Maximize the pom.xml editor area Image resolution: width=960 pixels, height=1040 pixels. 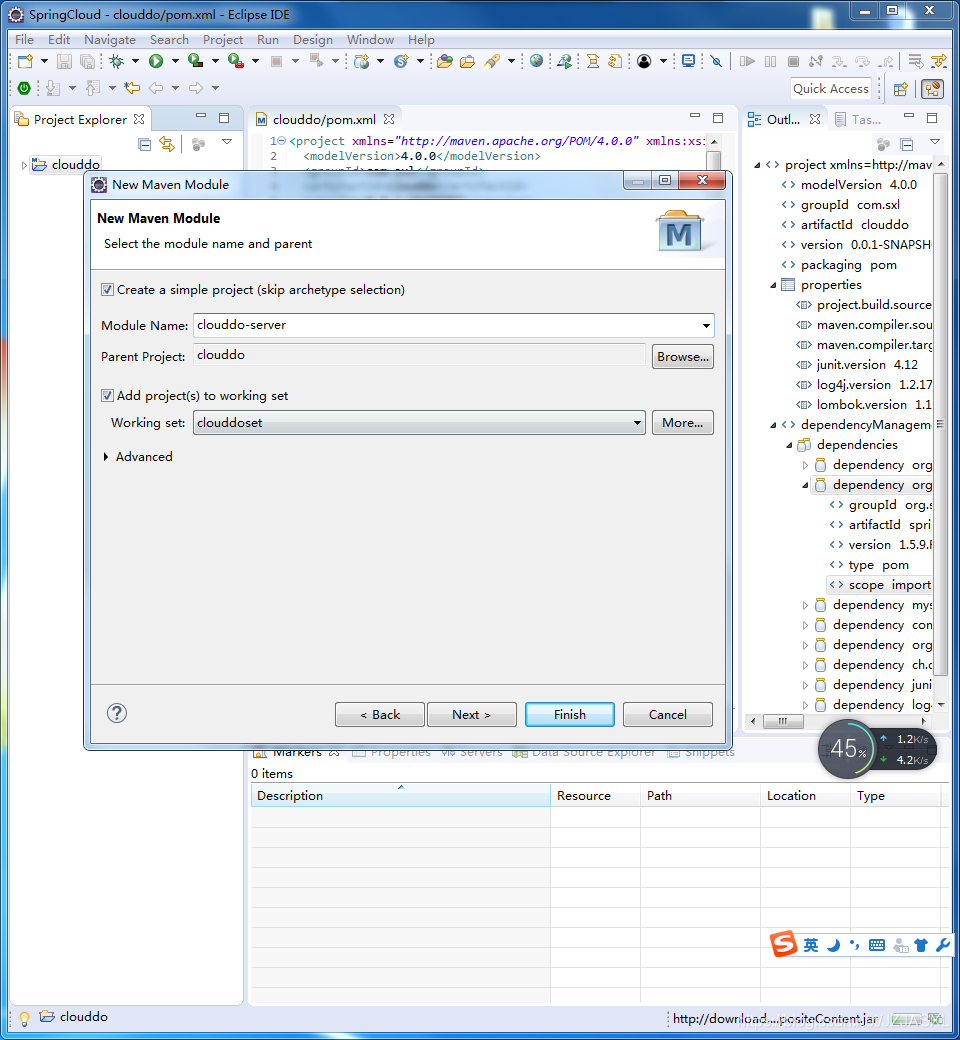click(718, 118)
